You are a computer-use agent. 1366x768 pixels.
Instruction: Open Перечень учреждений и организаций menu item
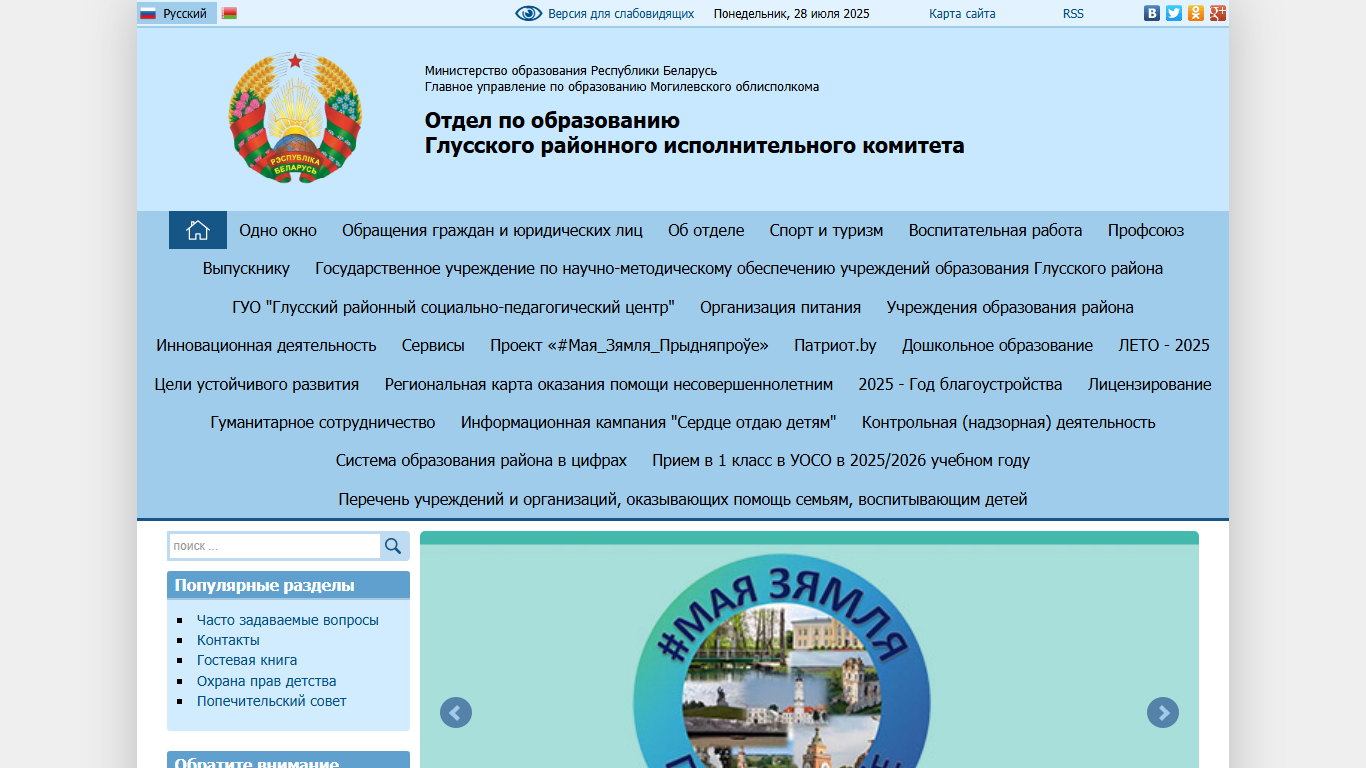coord(683,499)
